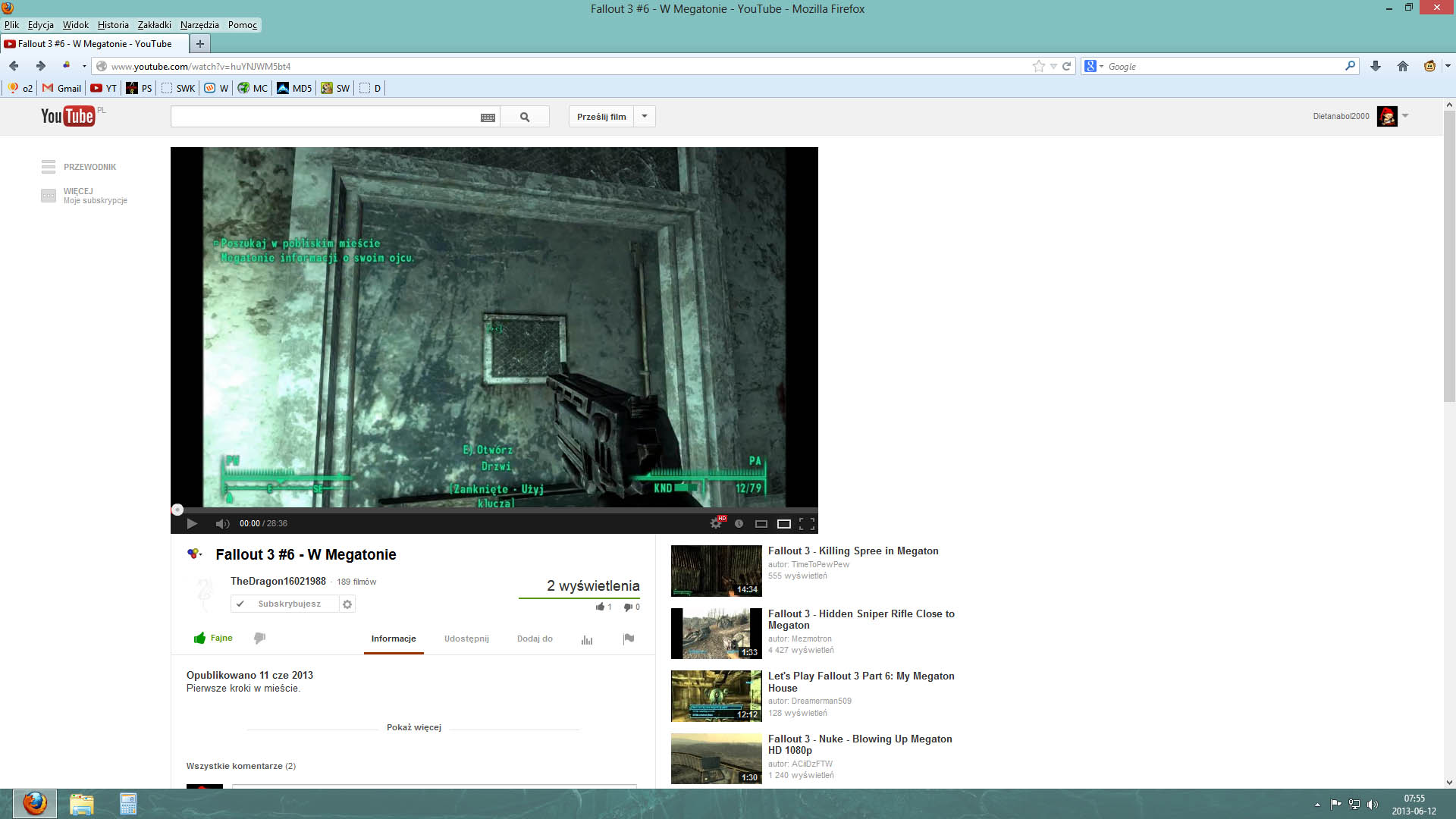Open the SW bookmark
The image size is (1456, 819).
[x=335, y=88]
